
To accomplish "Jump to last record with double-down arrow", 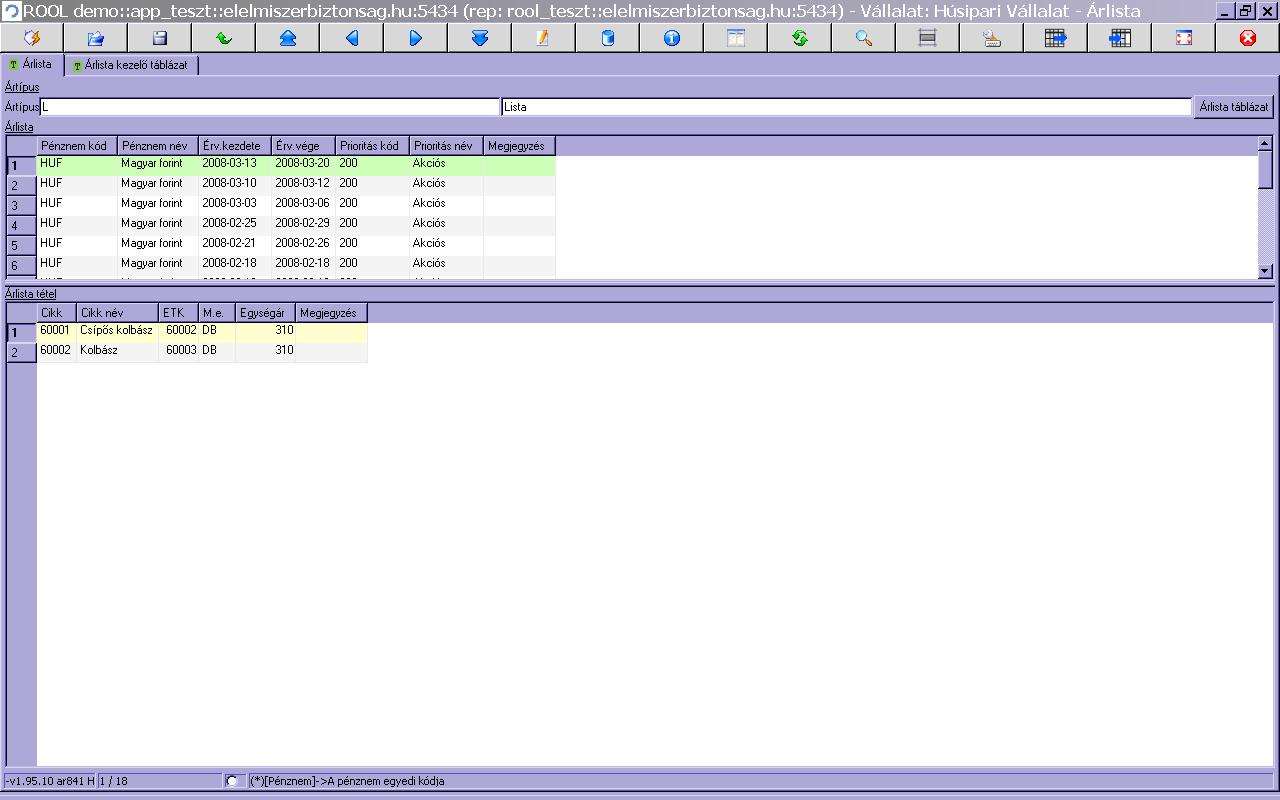I will (x=480, y=38).
